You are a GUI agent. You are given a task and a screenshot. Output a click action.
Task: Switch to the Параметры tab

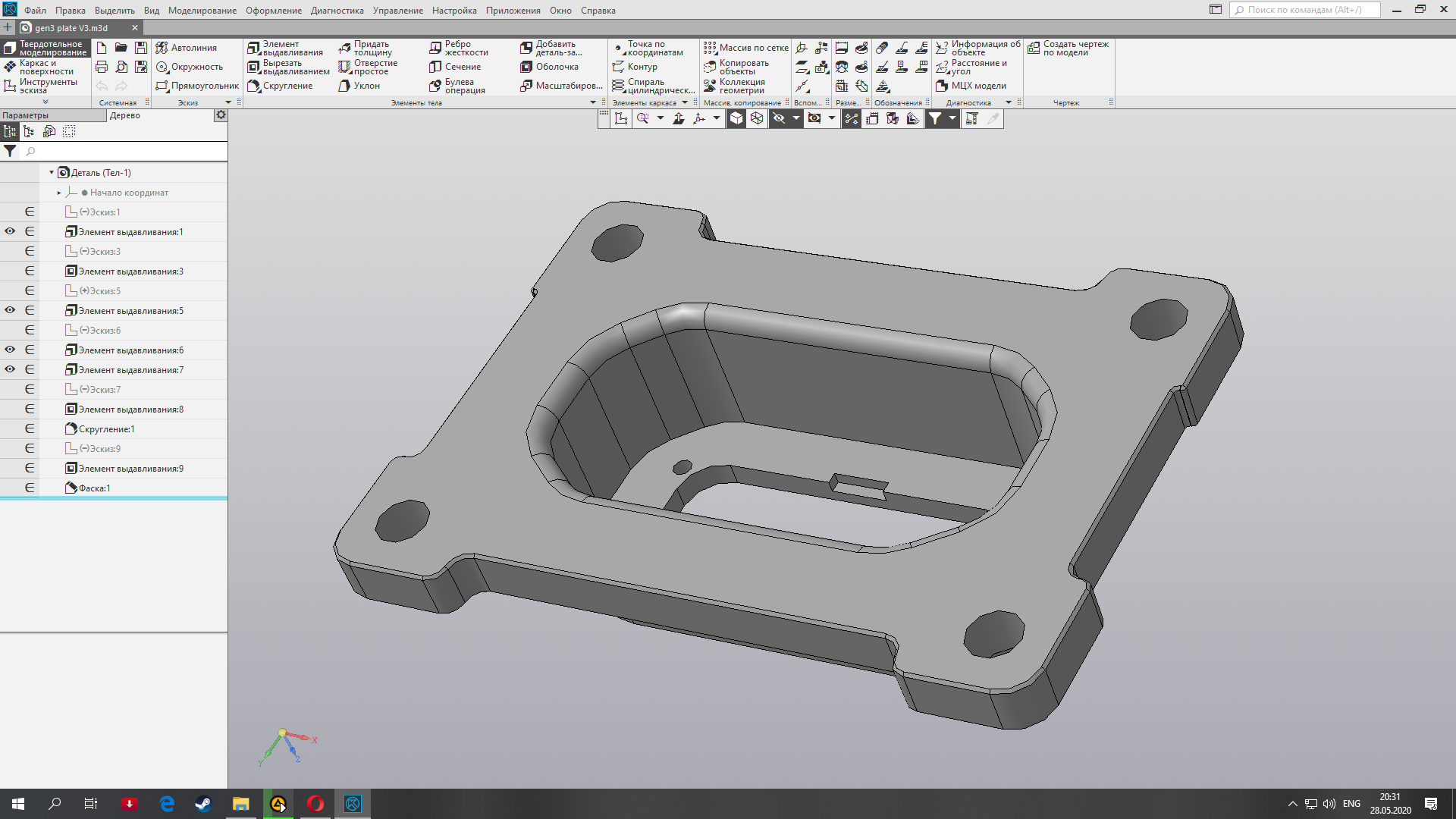coord(26,115)
